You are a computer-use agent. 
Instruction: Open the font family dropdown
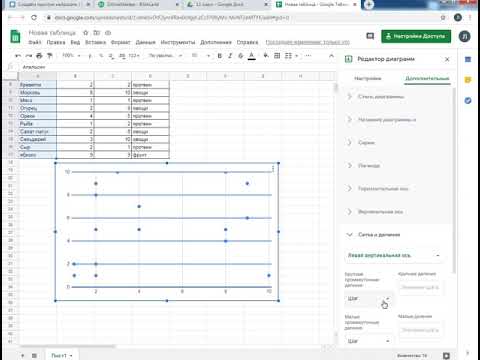pos(165,55)
